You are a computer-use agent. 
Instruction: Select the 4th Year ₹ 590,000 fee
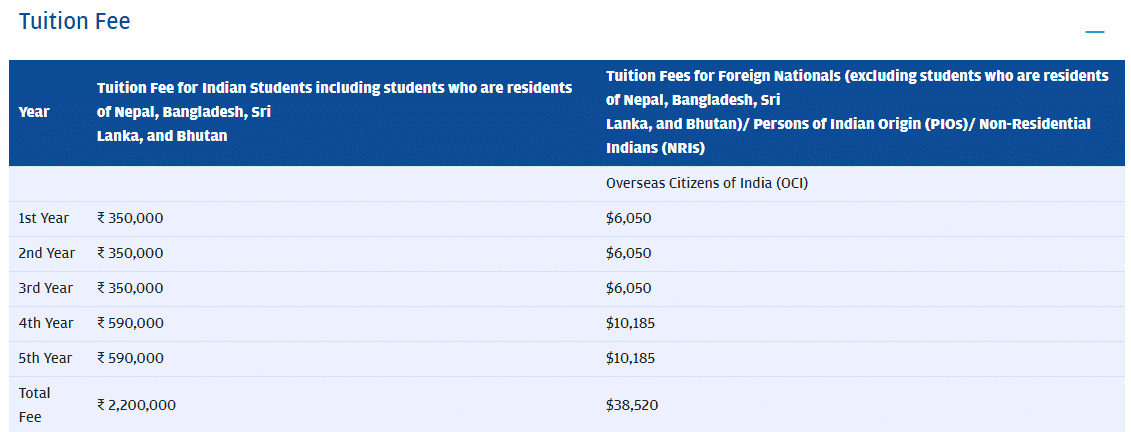click(x=130, y=323)
